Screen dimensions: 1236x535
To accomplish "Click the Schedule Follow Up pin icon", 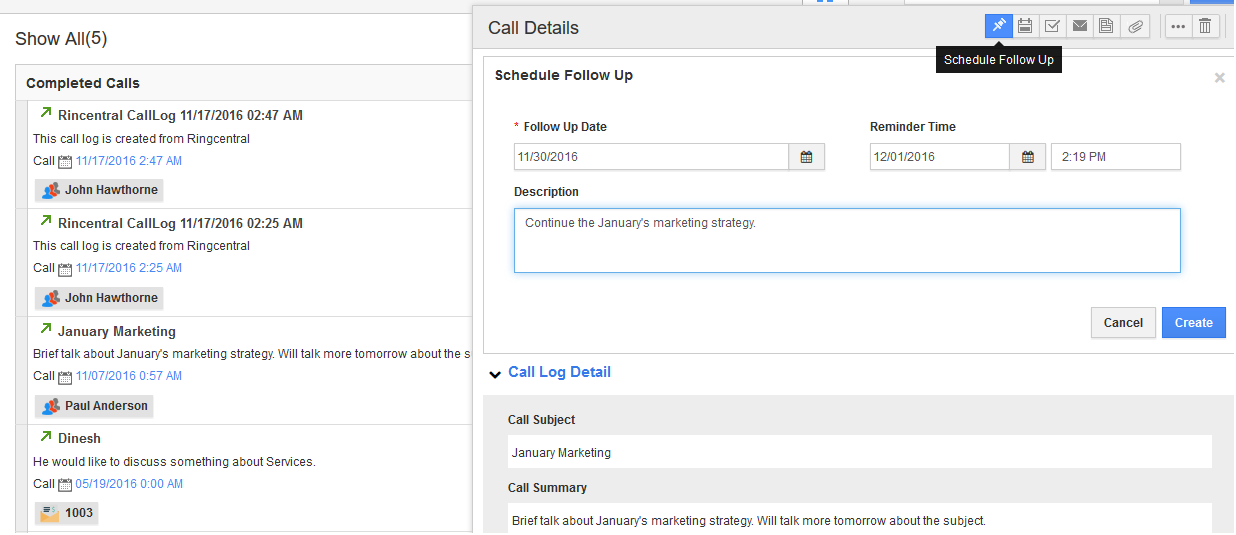I will 999,27.
